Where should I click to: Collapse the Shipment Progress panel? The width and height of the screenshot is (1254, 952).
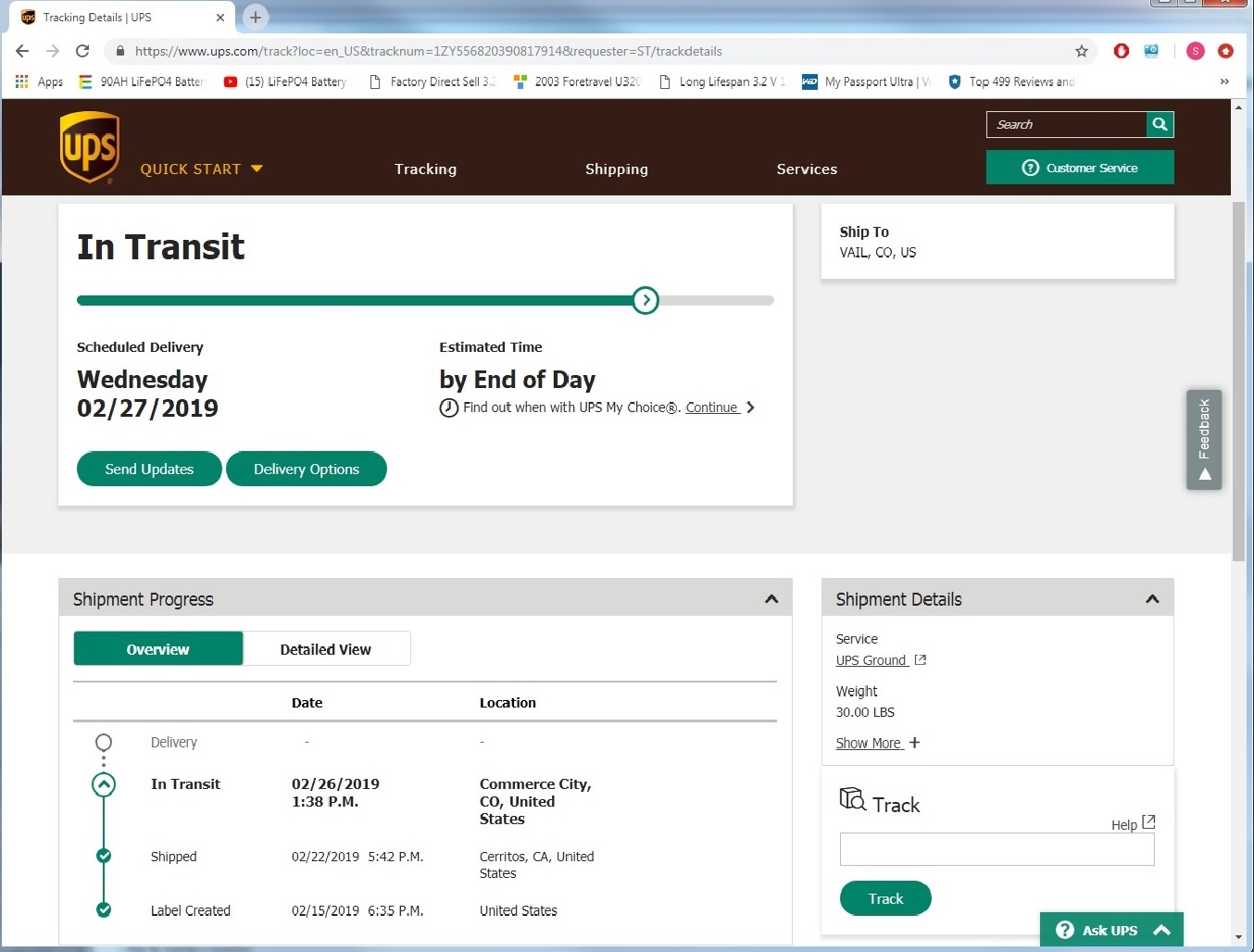point(771,599)
